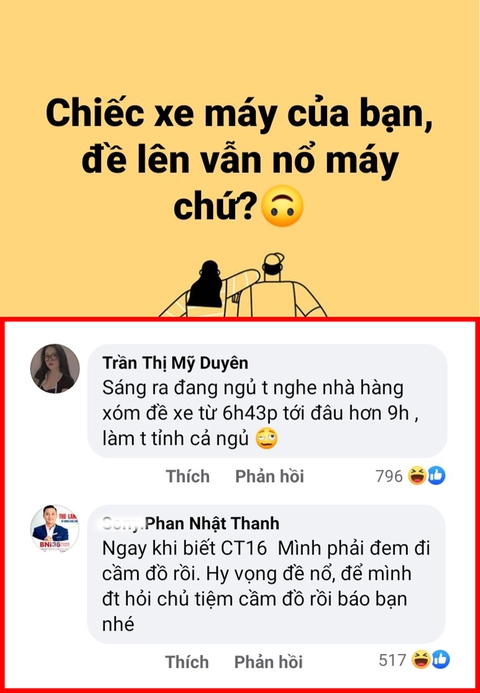Click blue thumbs-up icon beside 517
This screenshot has width=480, height=693.
[440, 660]
